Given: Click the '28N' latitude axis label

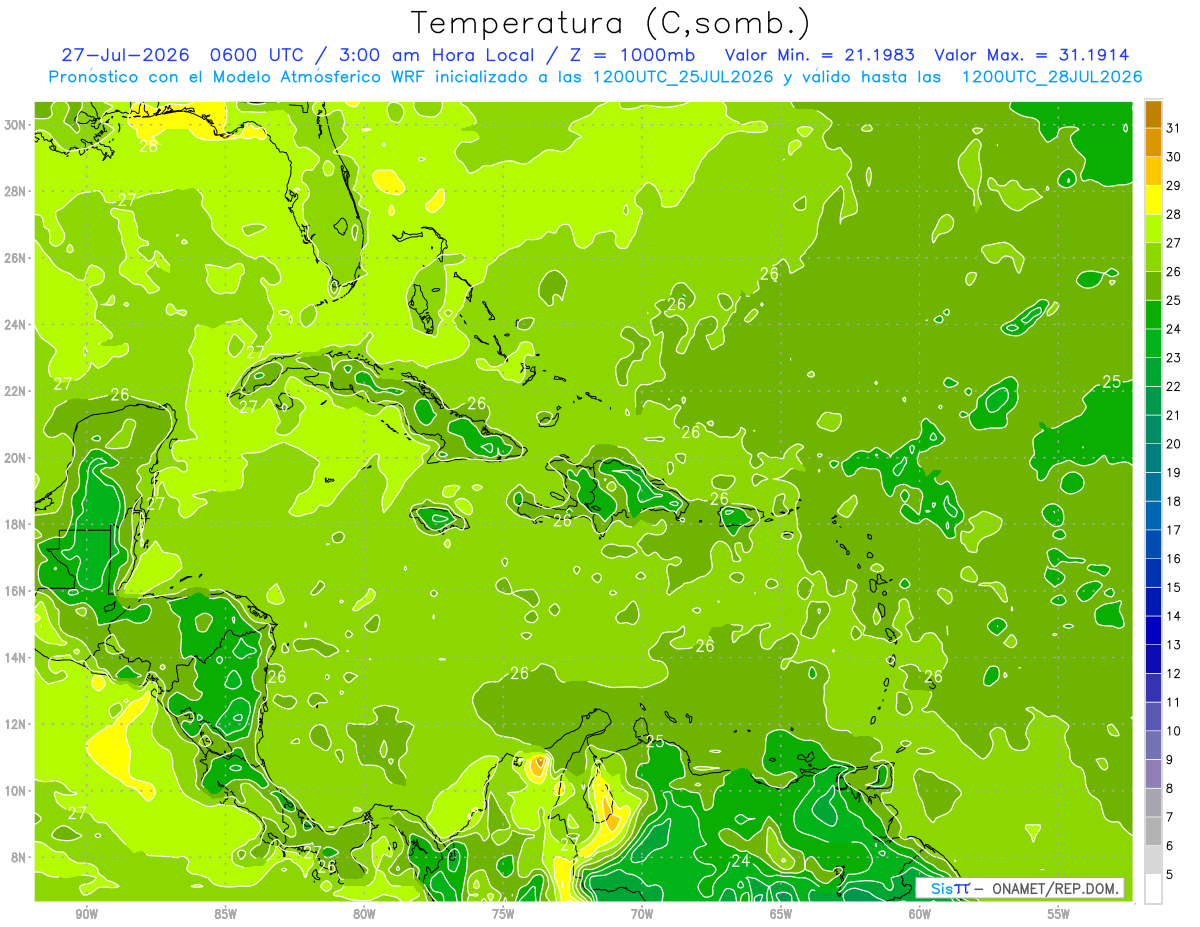Looking at the screenshot, I should pos(16,191).
